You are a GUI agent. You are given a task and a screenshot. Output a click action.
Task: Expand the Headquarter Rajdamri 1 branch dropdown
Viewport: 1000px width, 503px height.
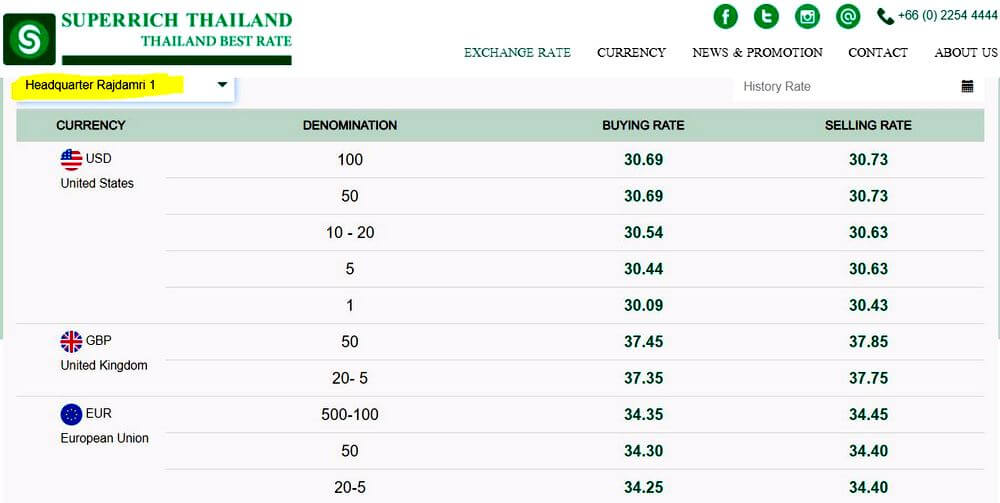222,85
